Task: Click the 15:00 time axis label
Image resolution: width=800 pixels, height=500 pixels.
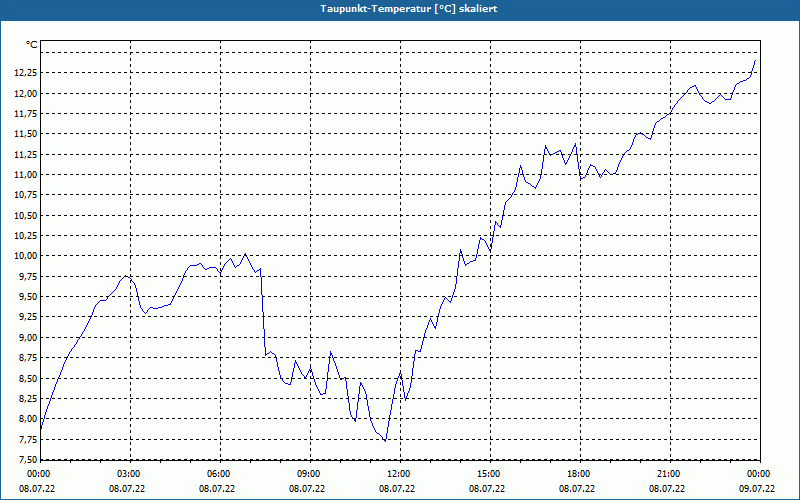Action: click(490, 474)
